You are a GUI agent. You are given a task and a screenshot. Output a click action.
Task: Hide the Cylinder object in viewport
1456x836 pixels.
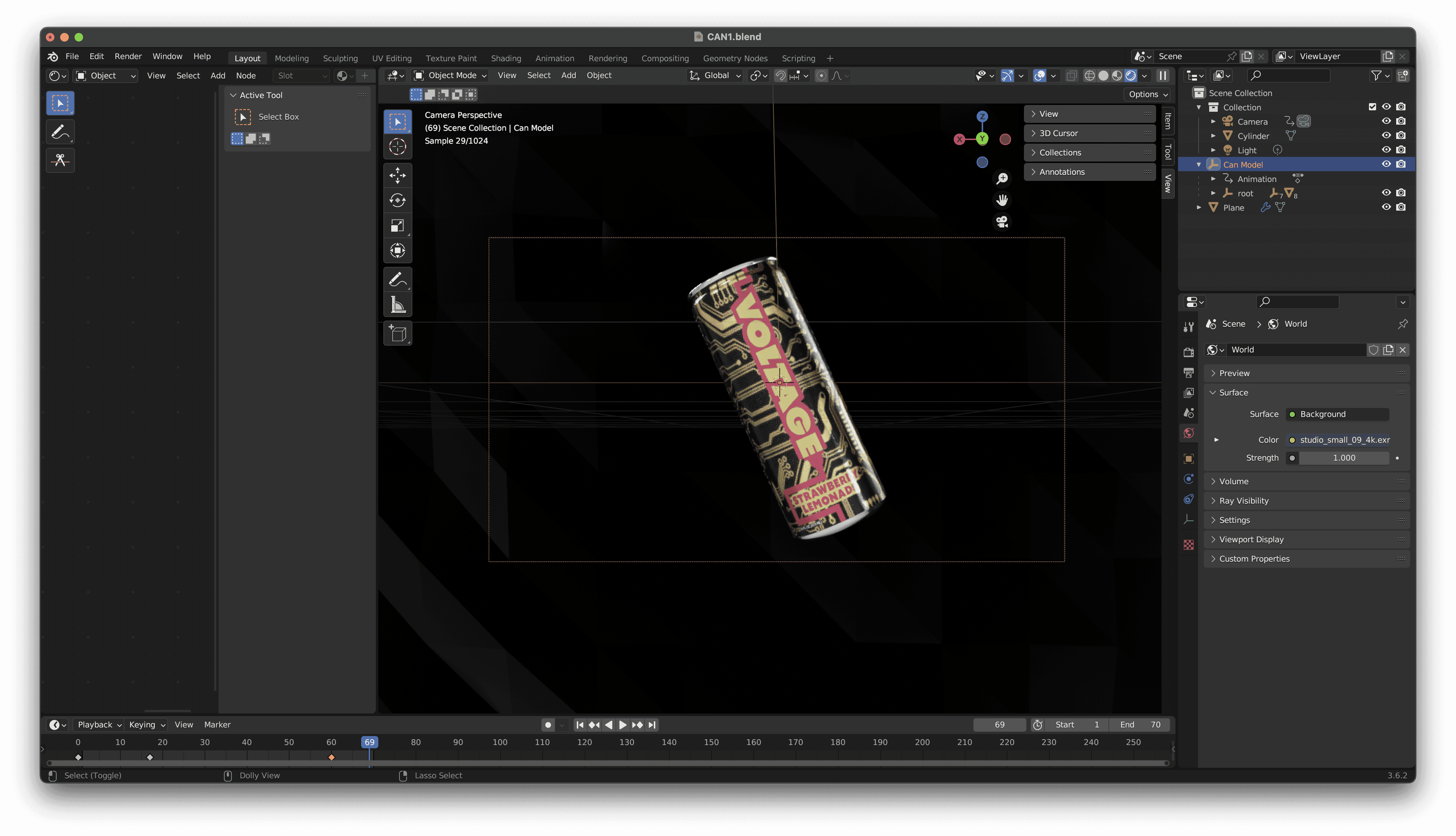[1386, 135]
